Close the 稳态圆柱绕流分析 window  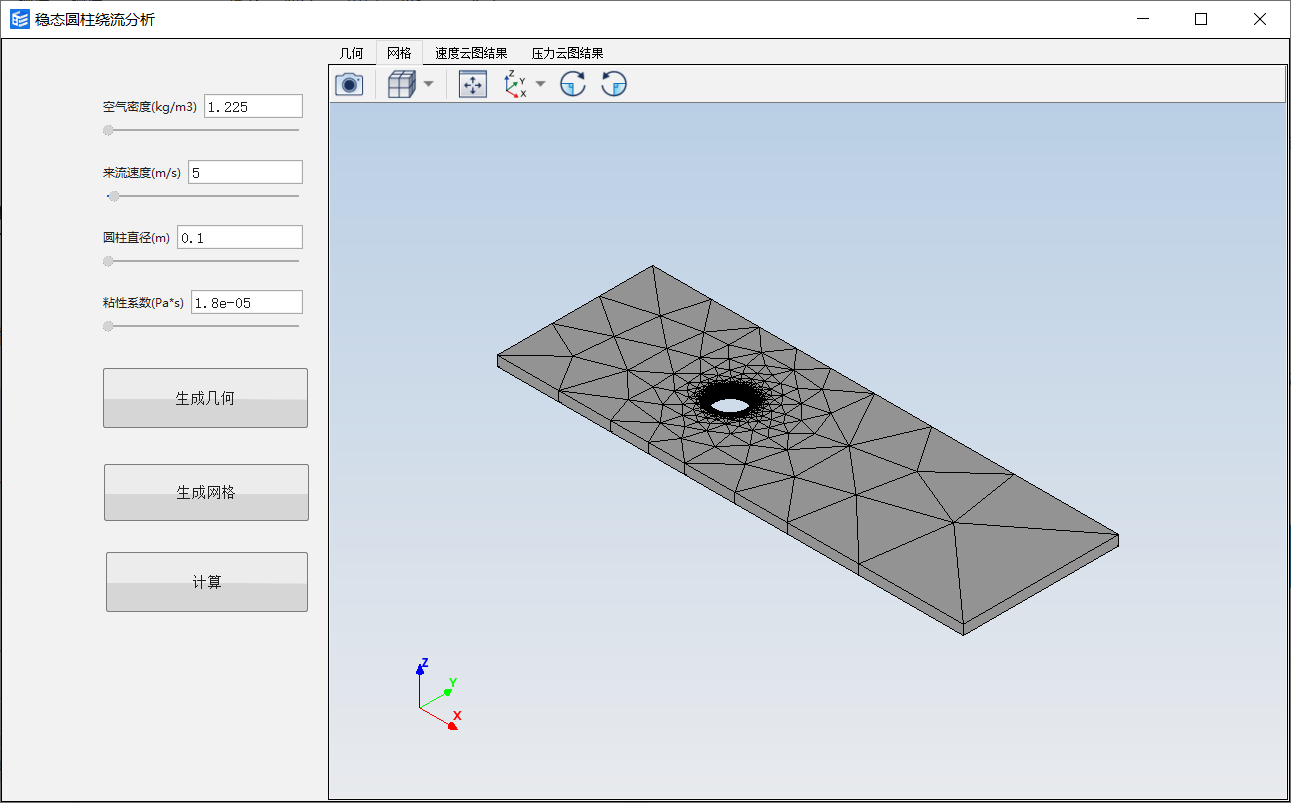(1260, 19)
